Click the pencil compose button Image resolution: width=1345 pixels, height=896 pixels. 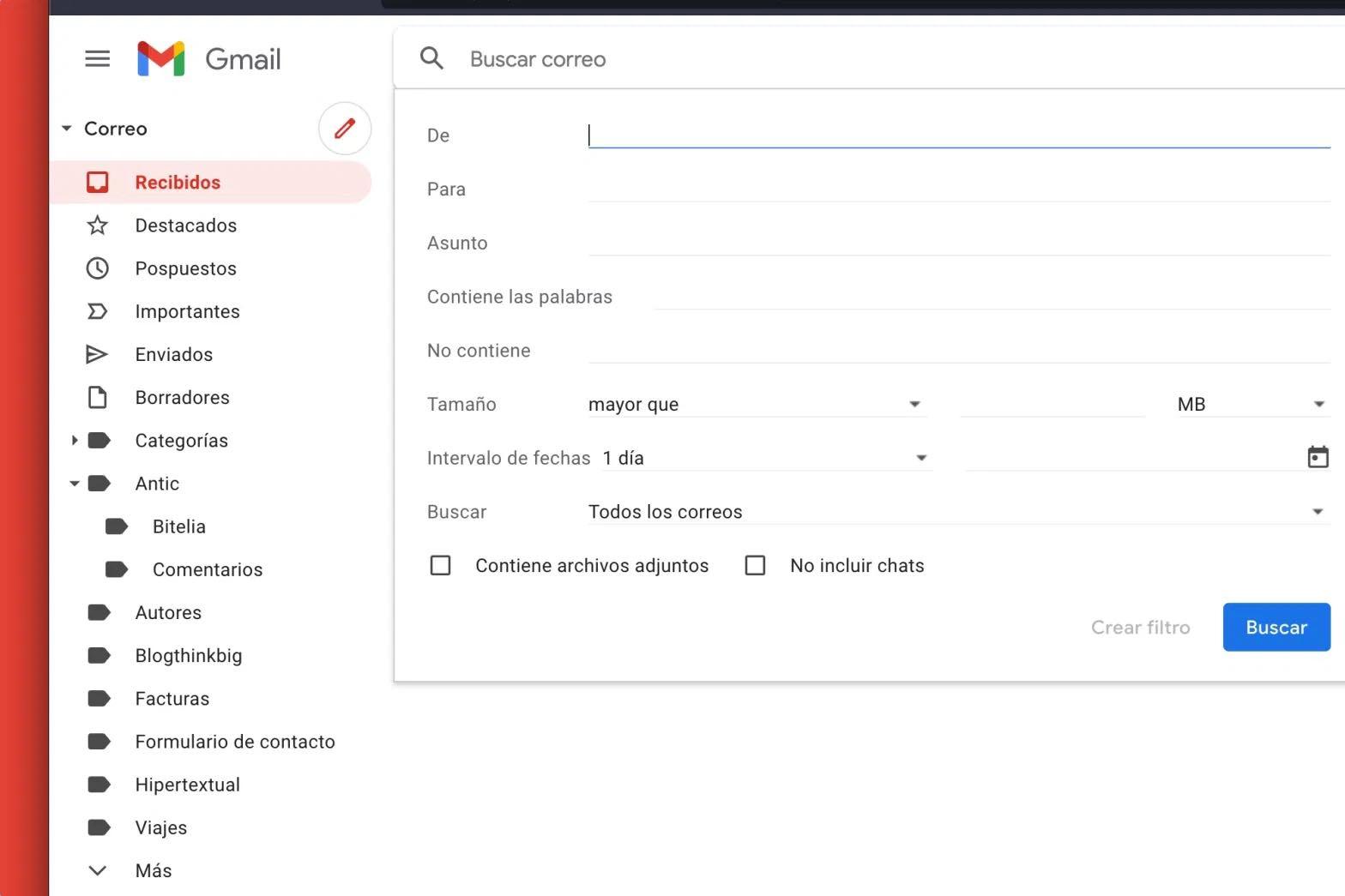click(x=345, y=129)
